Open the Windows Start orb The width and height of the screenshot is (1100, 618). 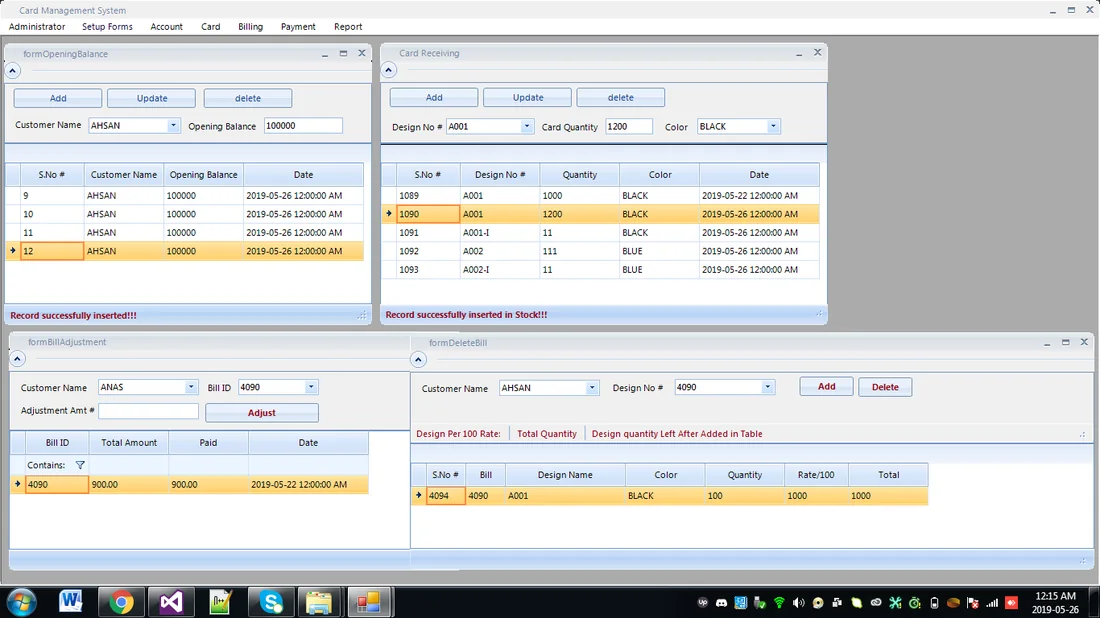(22, 602)
